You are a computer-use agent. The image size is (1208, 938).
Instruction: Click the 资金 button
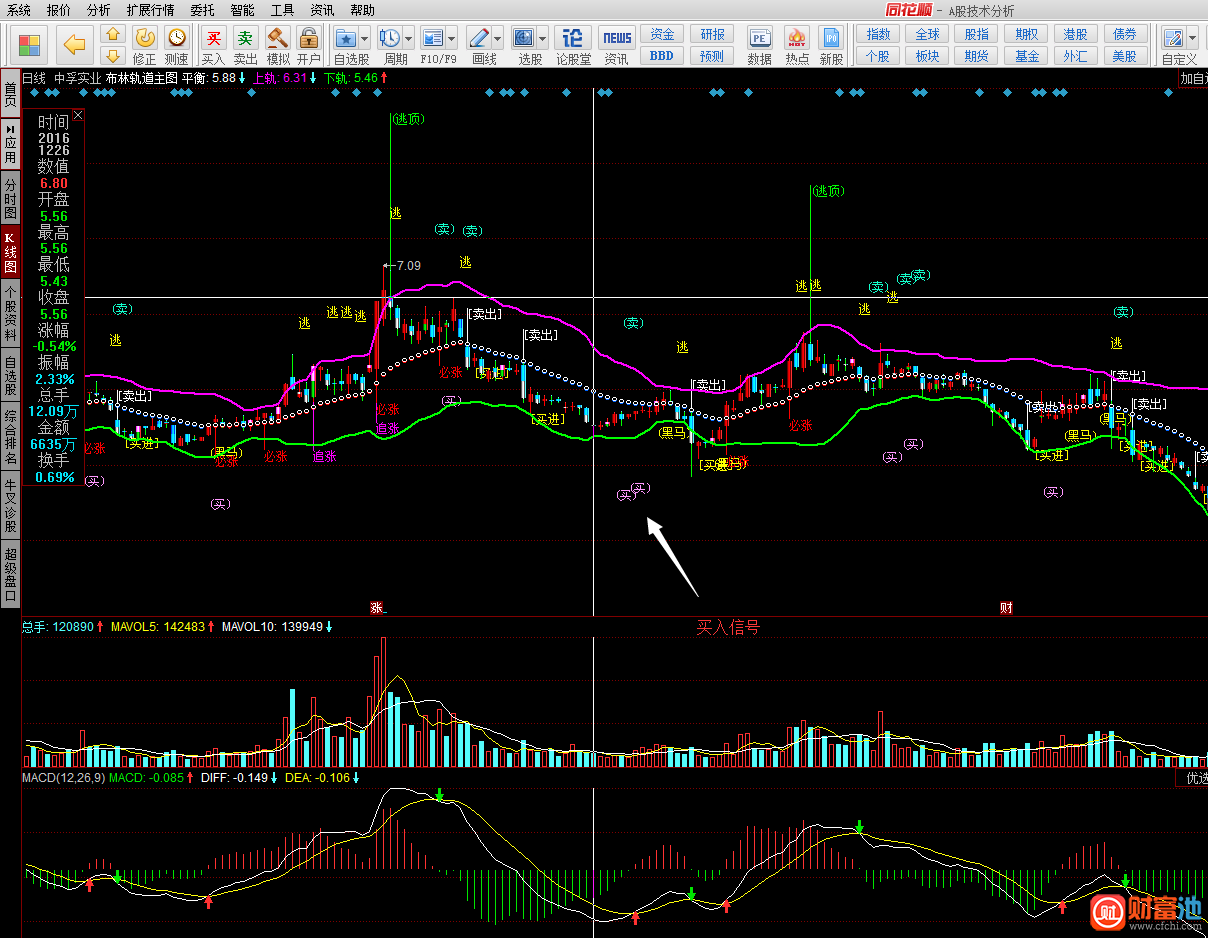pyautogui.click(x=662, y=34)
